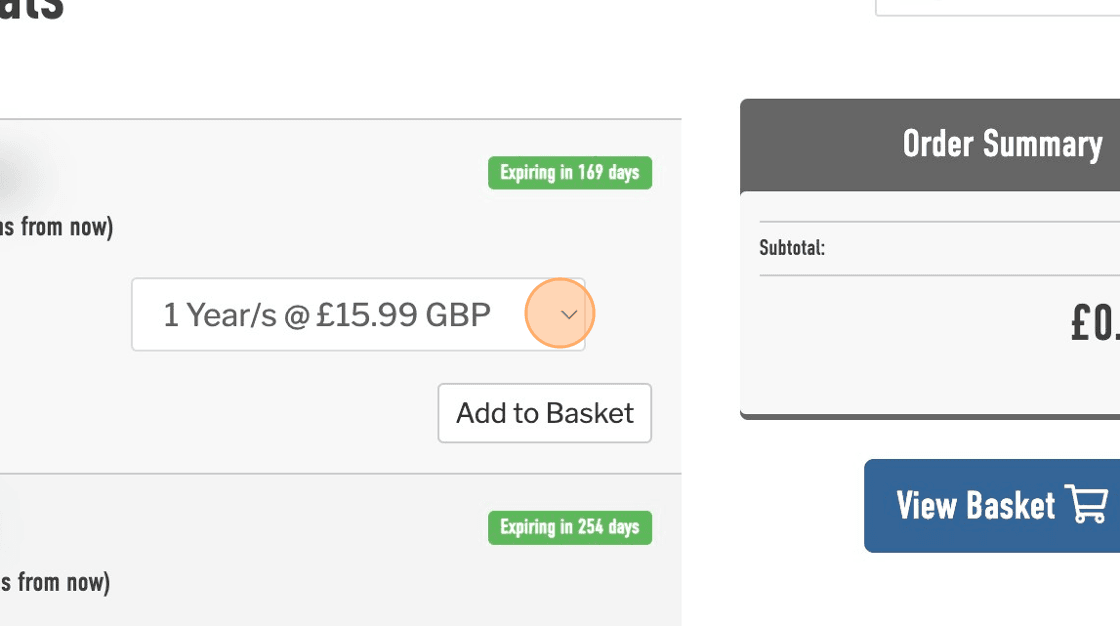
Task: Click the Order Summary header
Action: click(1001, 145)
